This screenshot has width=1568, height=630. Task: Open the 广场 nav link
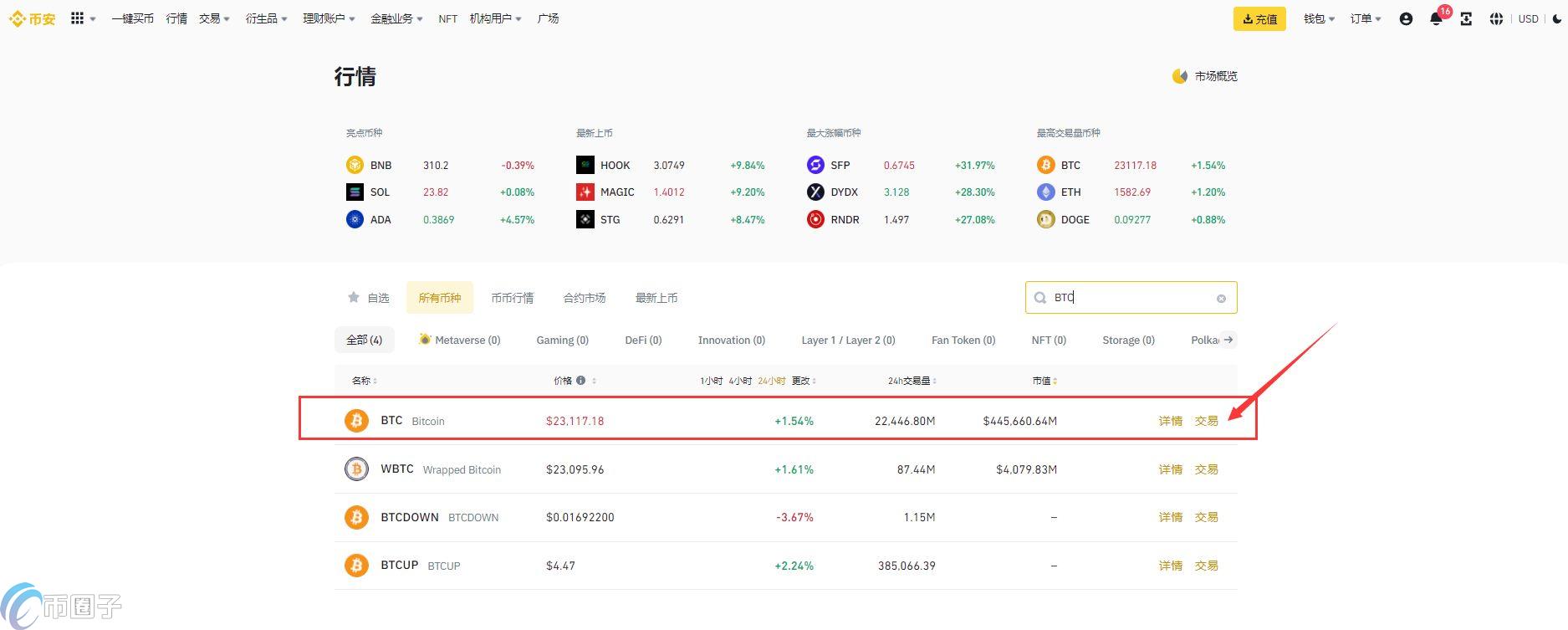[549, 18]
